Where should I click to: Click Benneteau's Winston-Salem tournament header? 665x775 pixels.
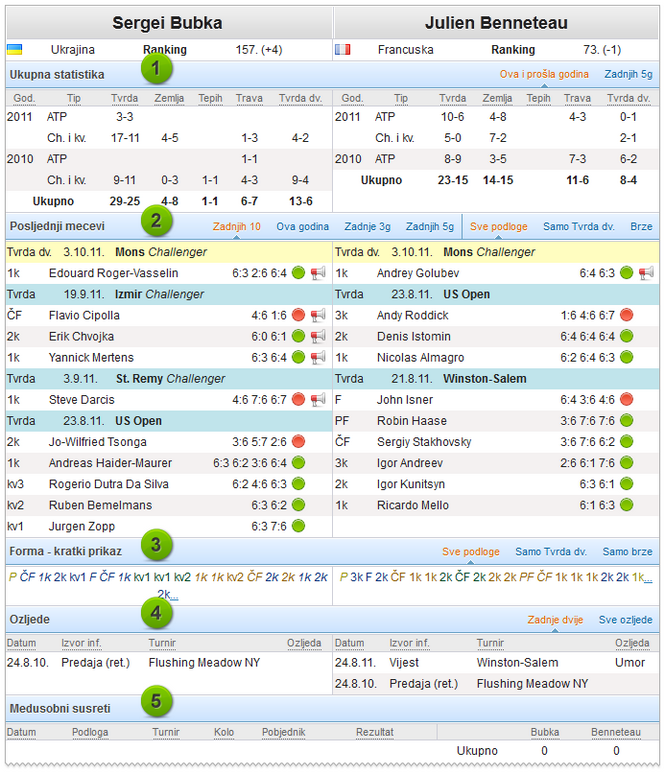pyautogui.click(x=496, y=379)
